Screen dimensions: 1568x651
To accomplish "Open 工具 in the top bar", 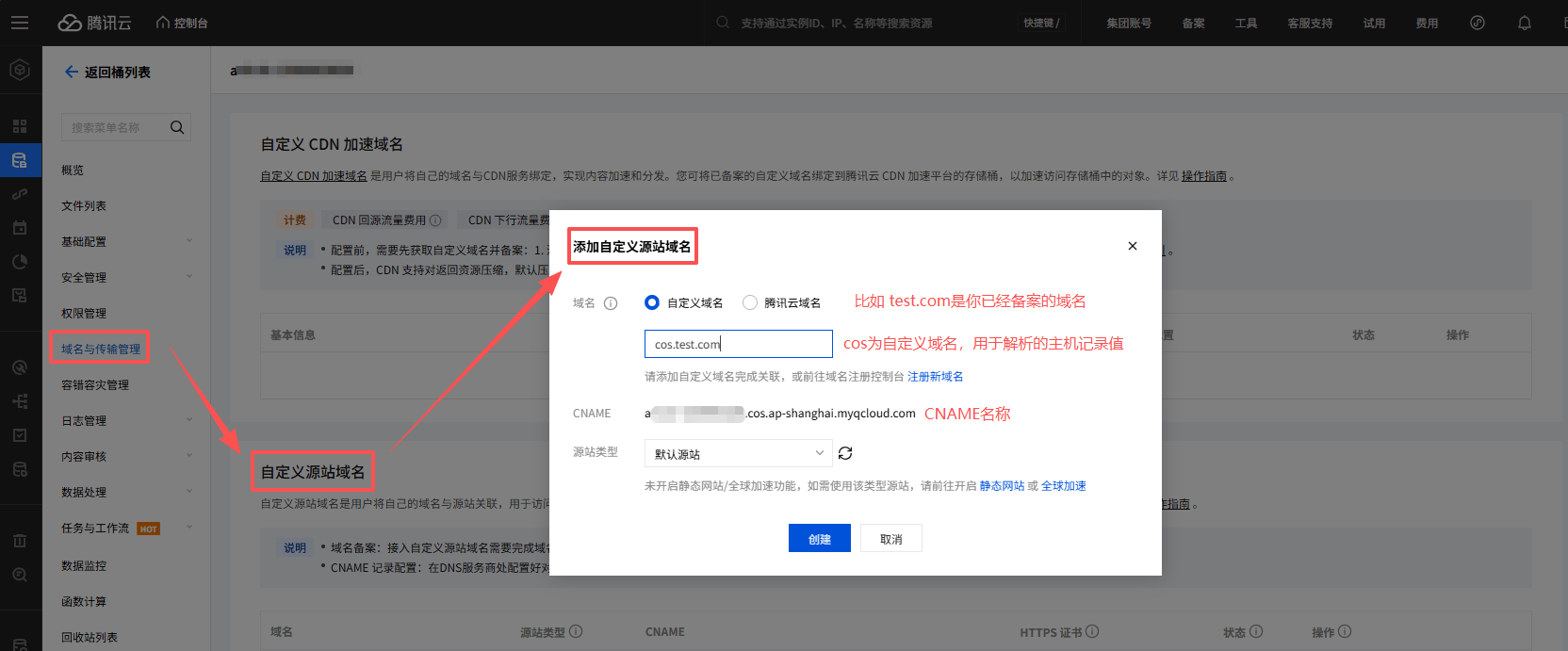I will 1247,23.
